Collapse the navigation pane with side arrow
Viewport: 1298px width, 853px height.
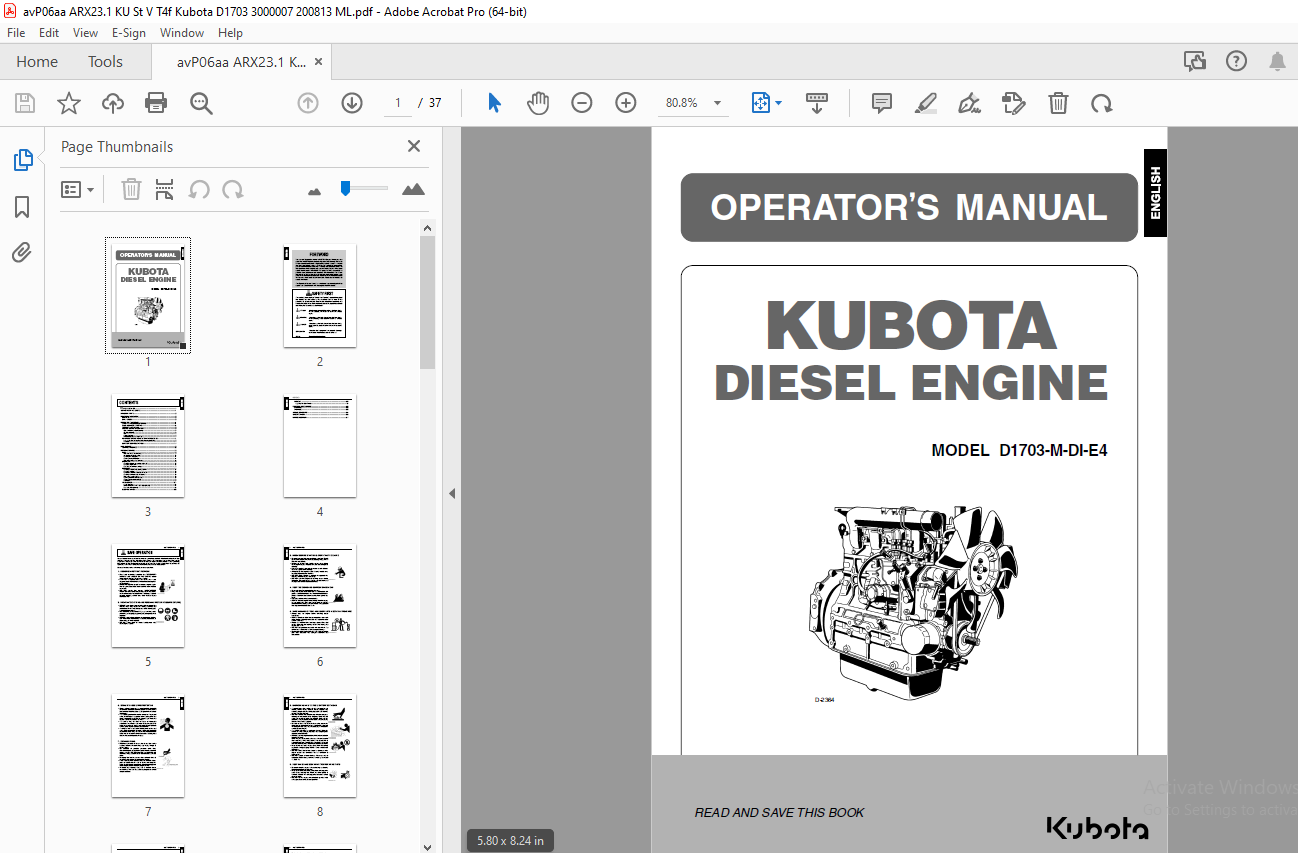pyautogui.click(x=451, y=493)
